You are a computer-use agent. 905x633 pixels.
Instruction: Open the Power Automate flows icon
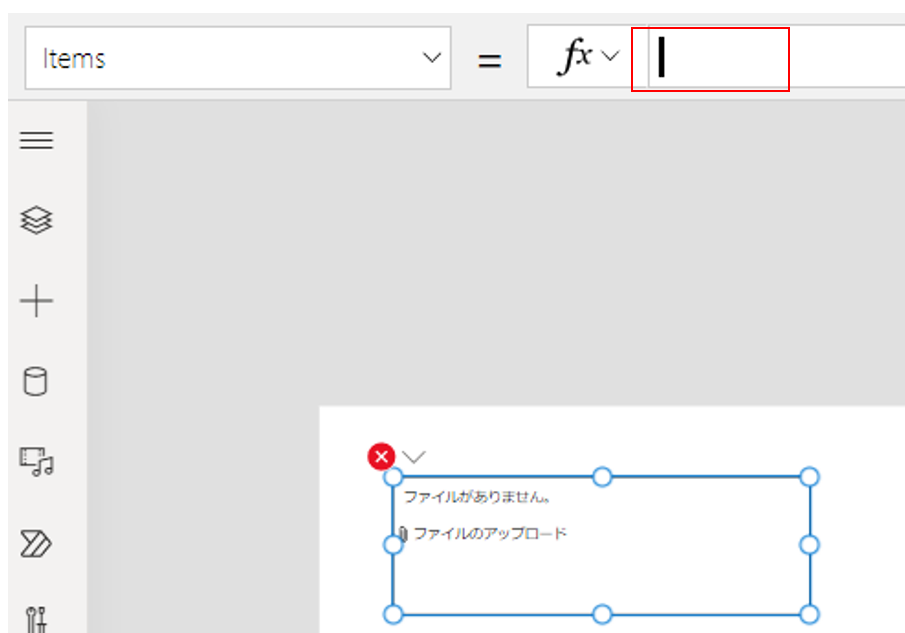point(36,543)
